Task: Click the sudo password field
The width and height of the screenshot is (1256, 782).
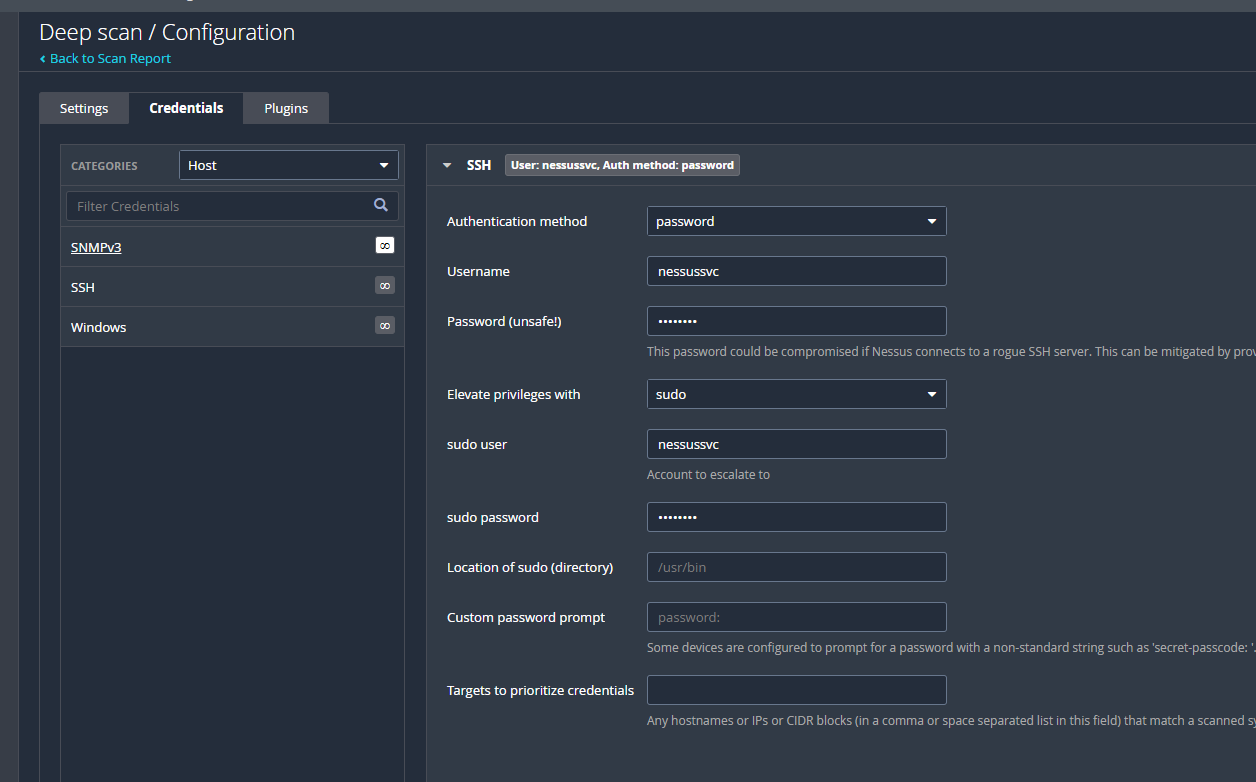Action: click(x=796, y=517)
